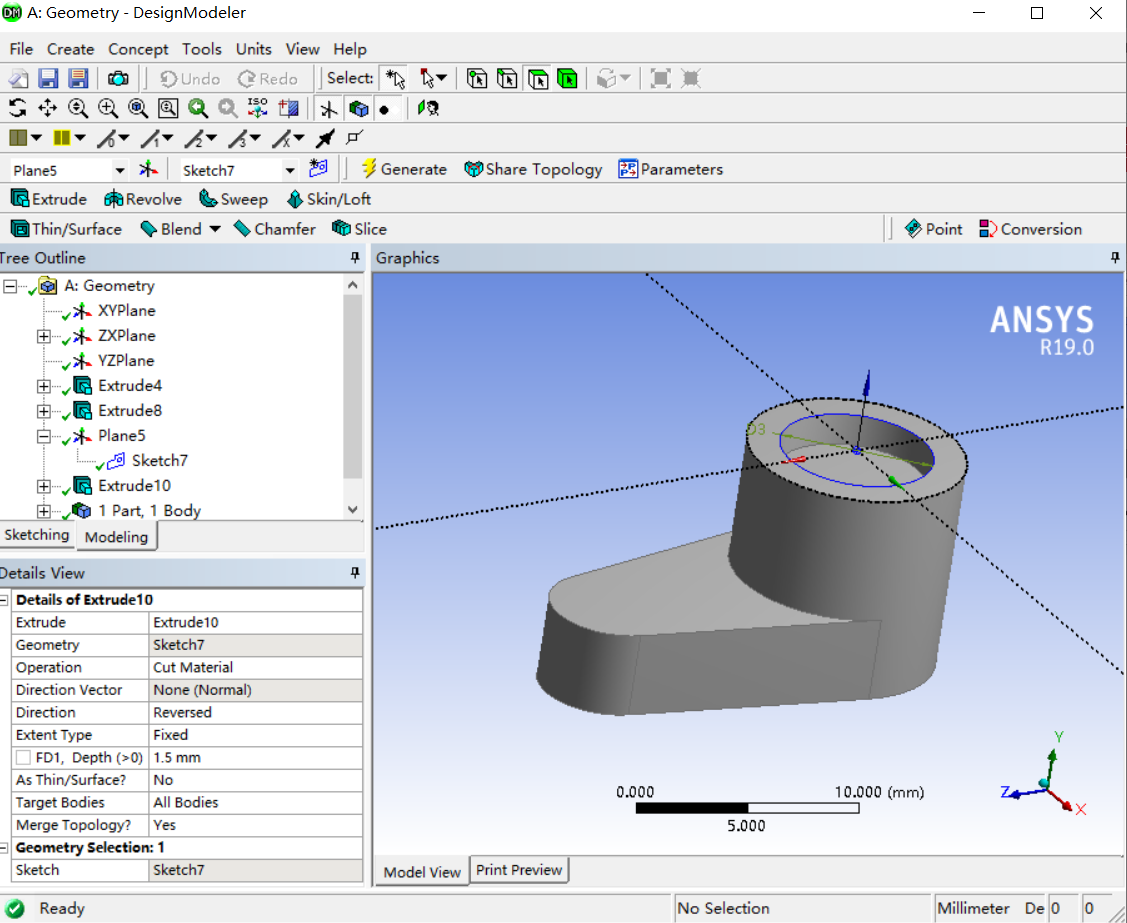Open the Sketch7 active sketch dropdown
This screenshot has width=1127, height=923.
(290, 170)
